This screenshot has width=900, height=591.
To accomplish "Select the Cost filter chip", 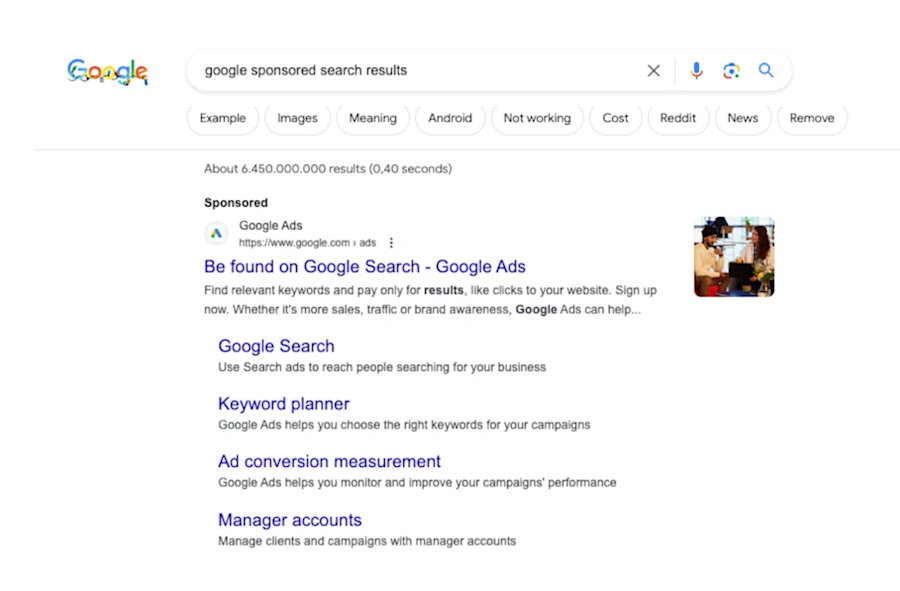I will coord(615,118).
